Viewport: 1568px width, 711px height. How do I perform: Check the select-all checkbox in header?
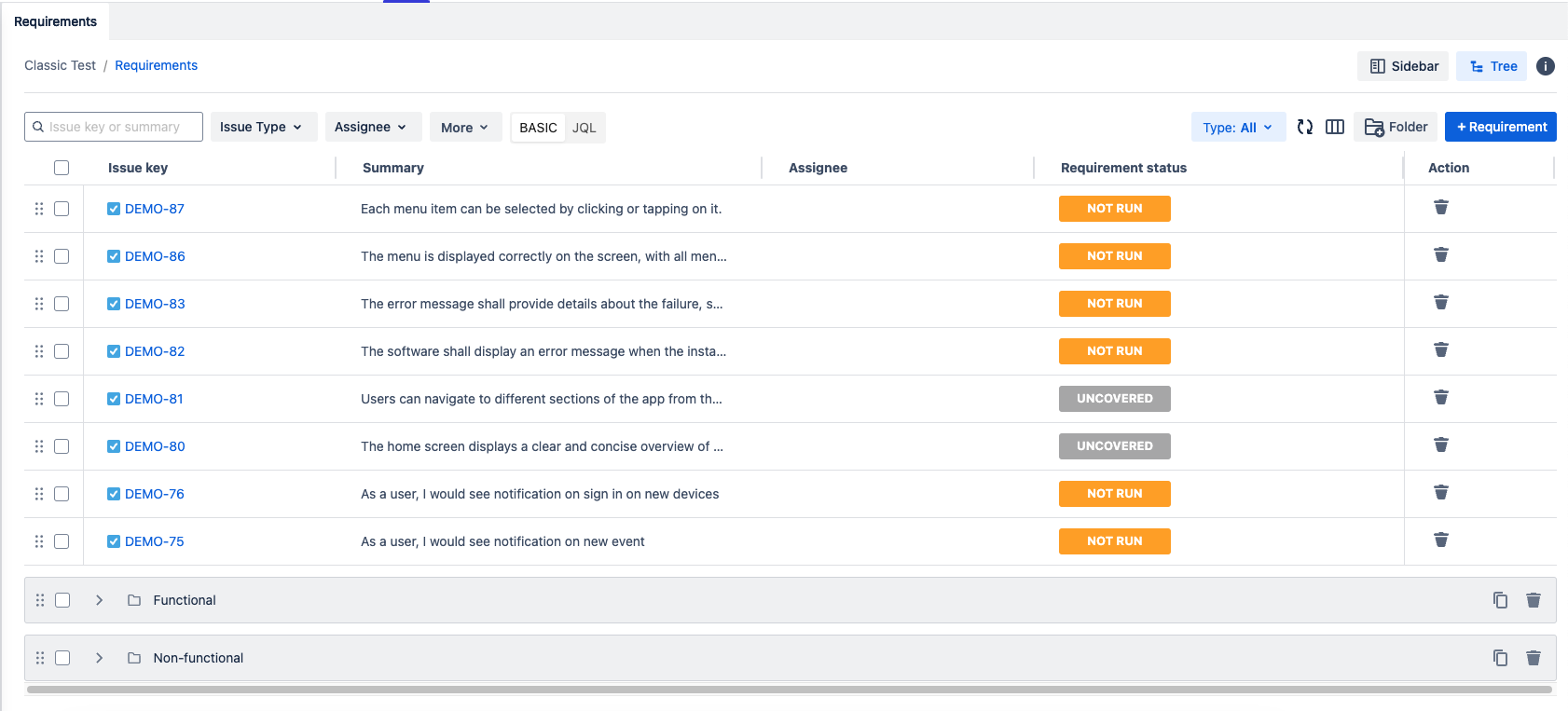point(62,168)
